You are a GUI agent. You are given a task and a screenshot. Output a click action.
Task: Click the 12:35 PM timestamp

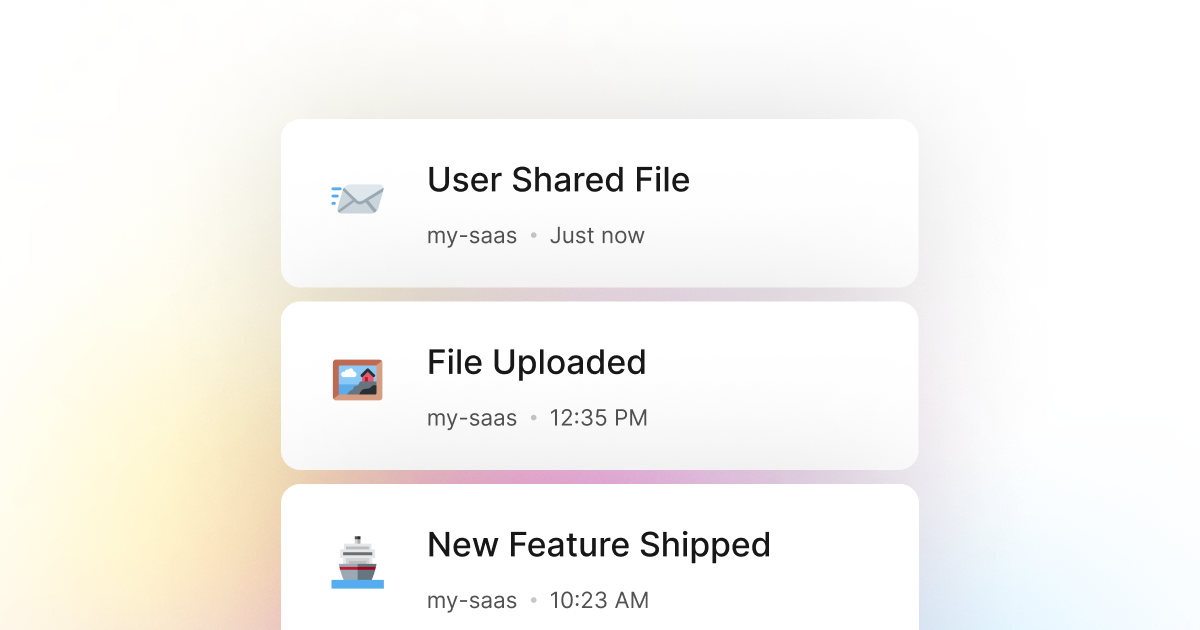coord(598,418)
